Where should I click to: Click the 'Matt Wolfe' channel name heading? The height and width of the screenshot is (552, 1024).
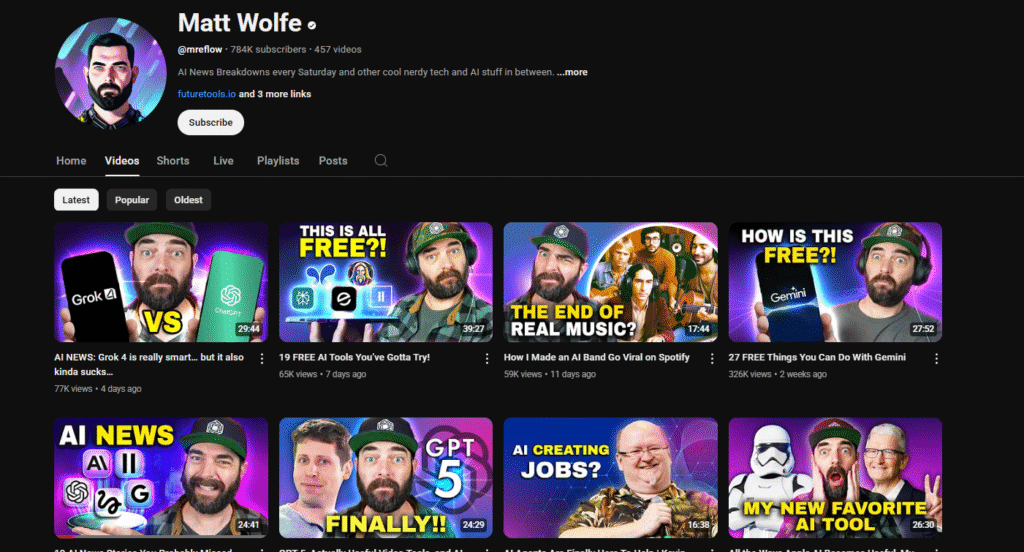(240, 23)
